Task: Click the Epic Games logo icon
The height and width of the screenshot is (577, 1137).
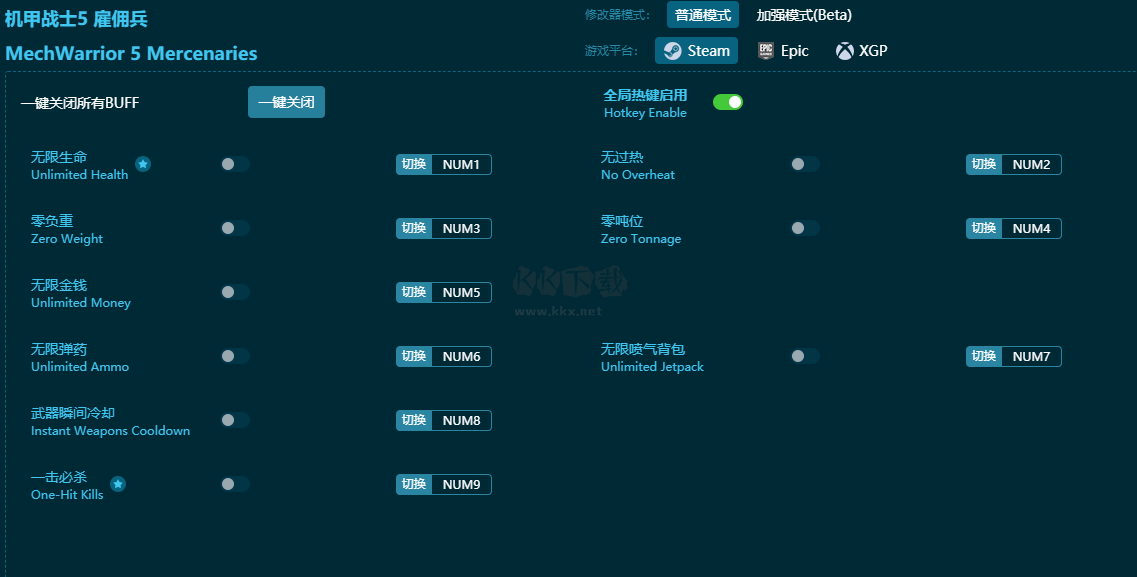Action: 766,51
